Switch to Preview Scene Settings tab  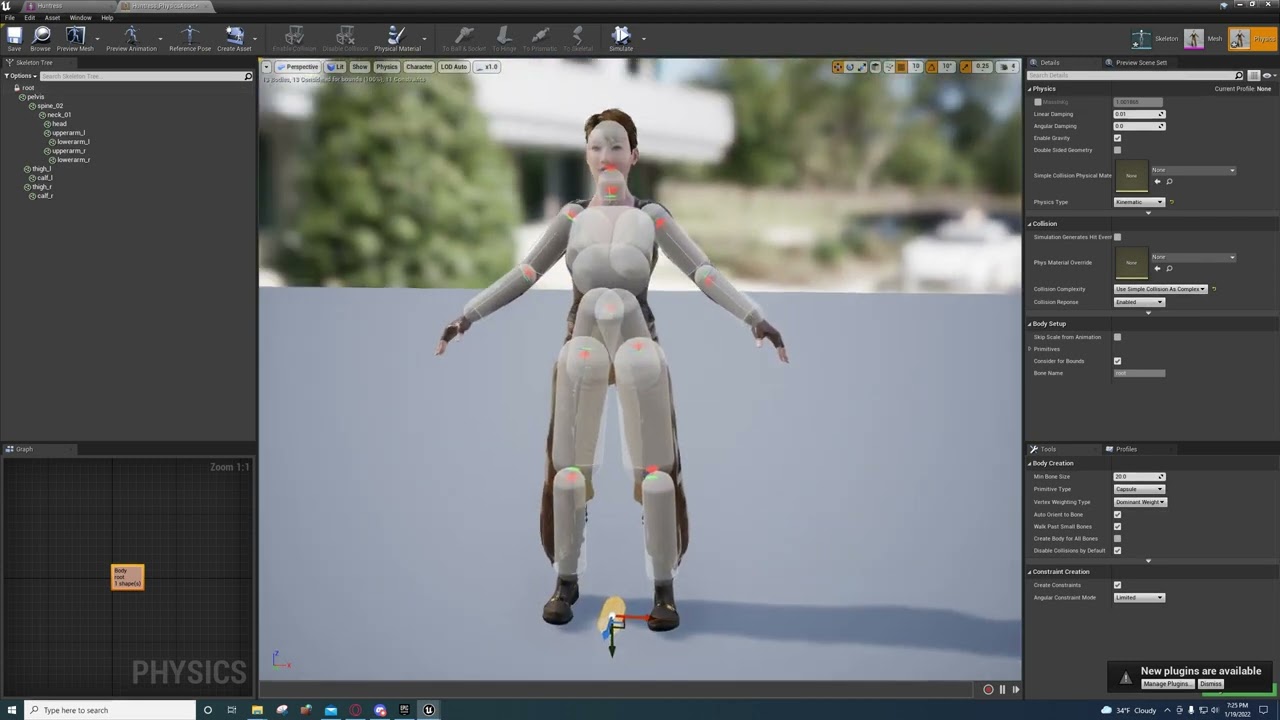tap(1141, 62)
